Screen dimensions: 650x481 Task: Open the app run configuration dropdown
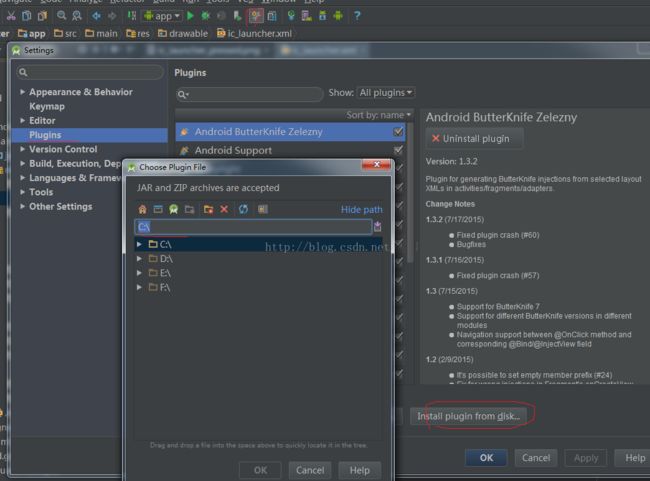162,16
